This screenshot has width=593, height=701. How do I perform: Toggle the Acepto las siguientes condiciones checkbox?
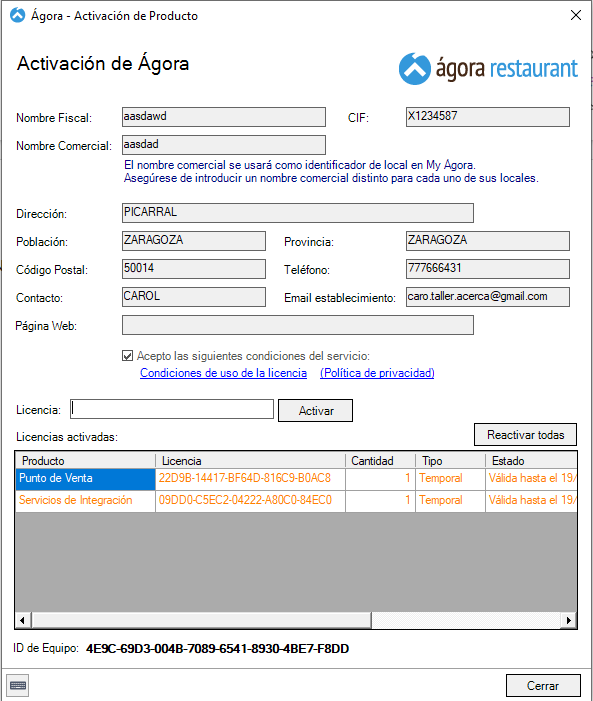pos(127,356)
